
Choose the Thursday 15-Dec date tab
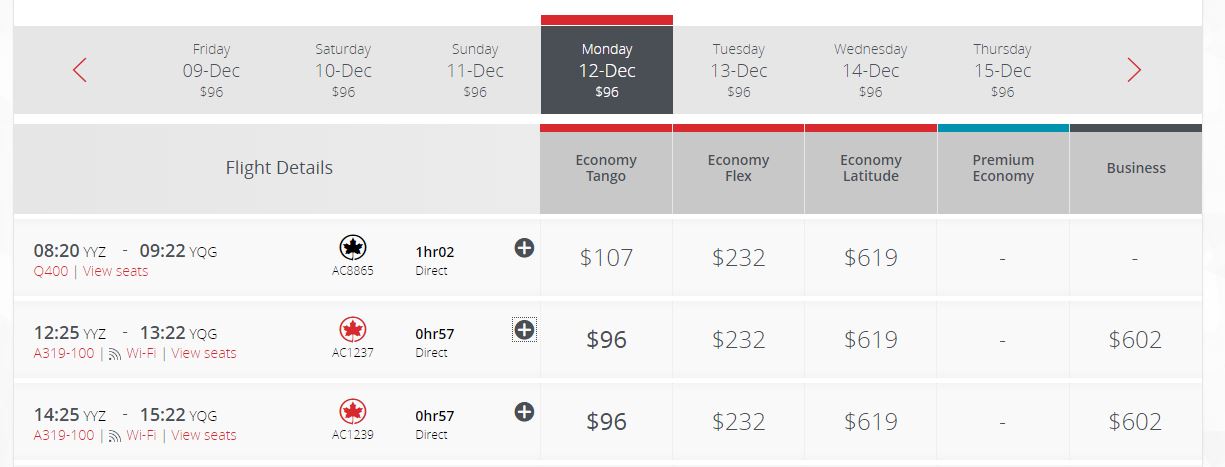coord(1002,70)
